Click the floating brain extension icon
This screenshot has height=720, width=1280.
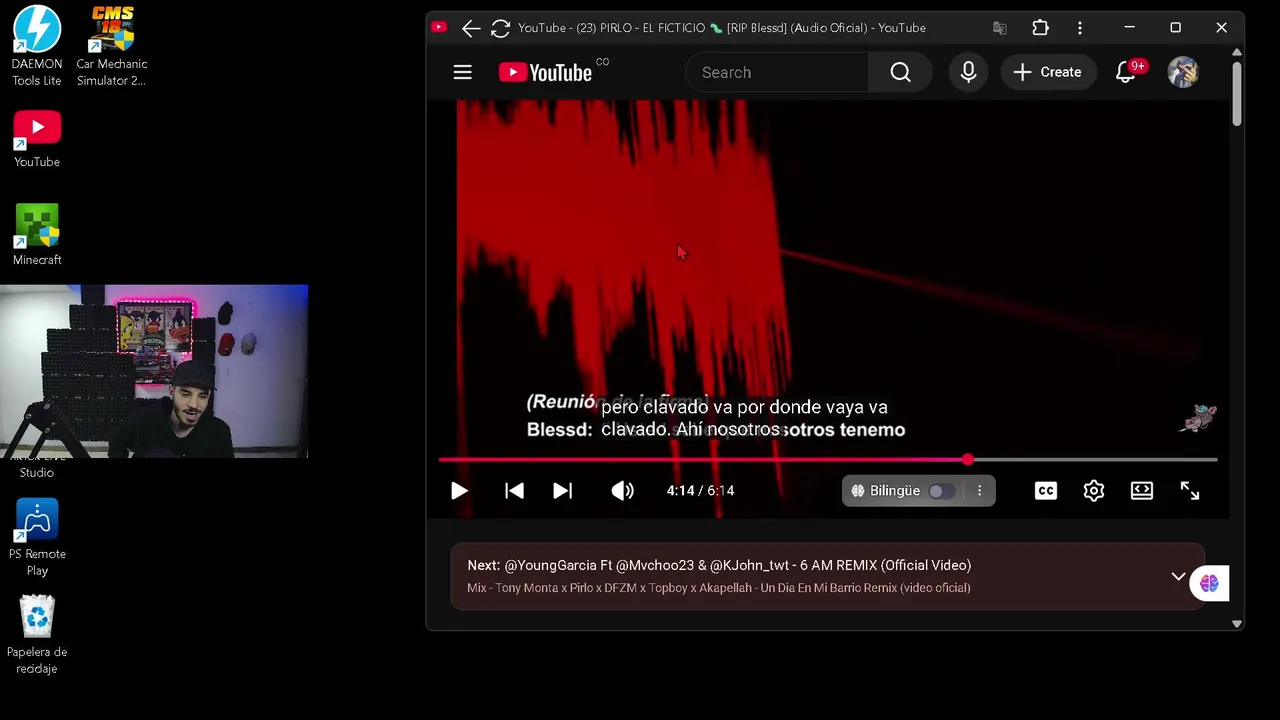[x=1209, y=584]
